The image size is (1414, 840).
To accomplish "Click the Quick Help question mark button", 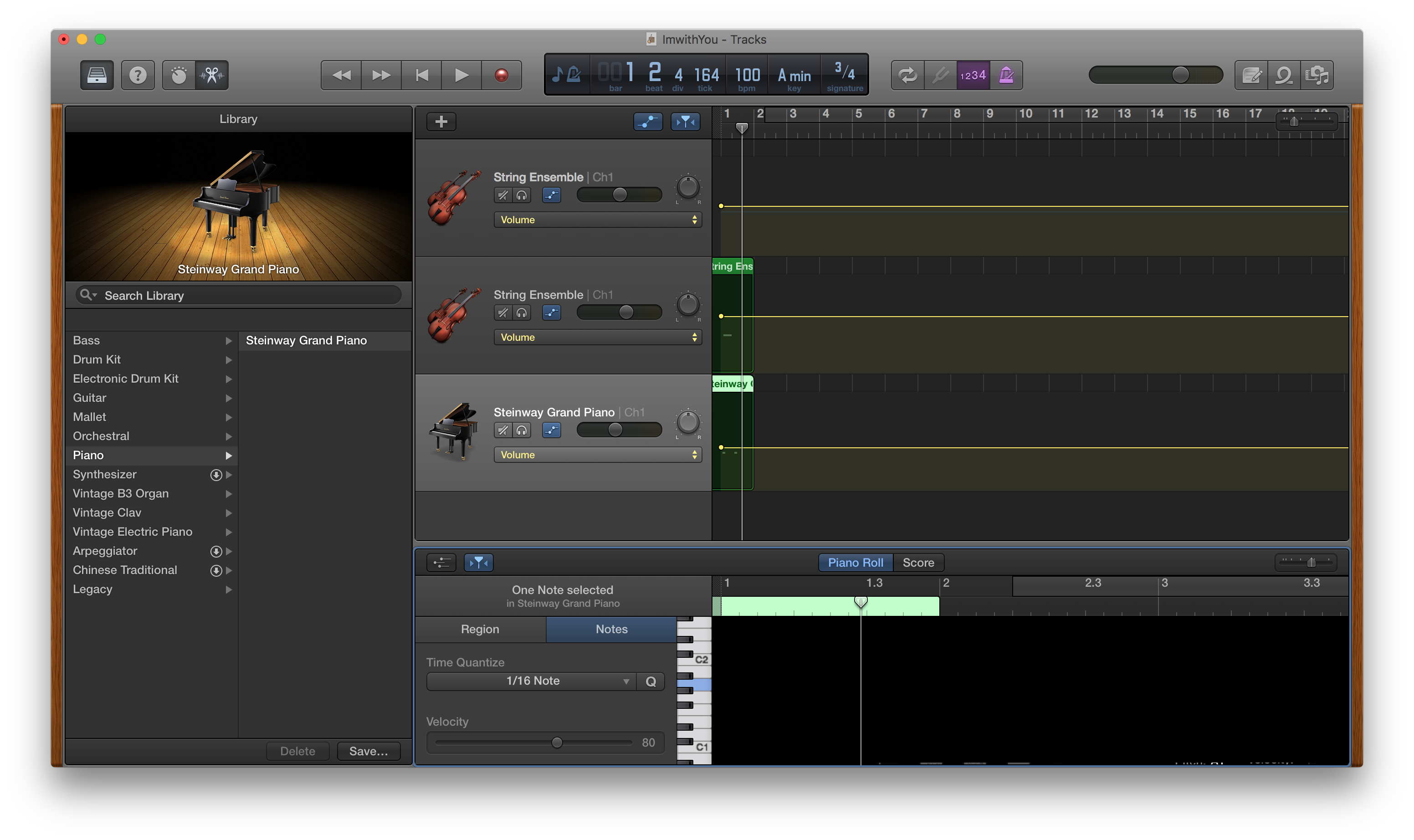I will click(x=138, y=75).
